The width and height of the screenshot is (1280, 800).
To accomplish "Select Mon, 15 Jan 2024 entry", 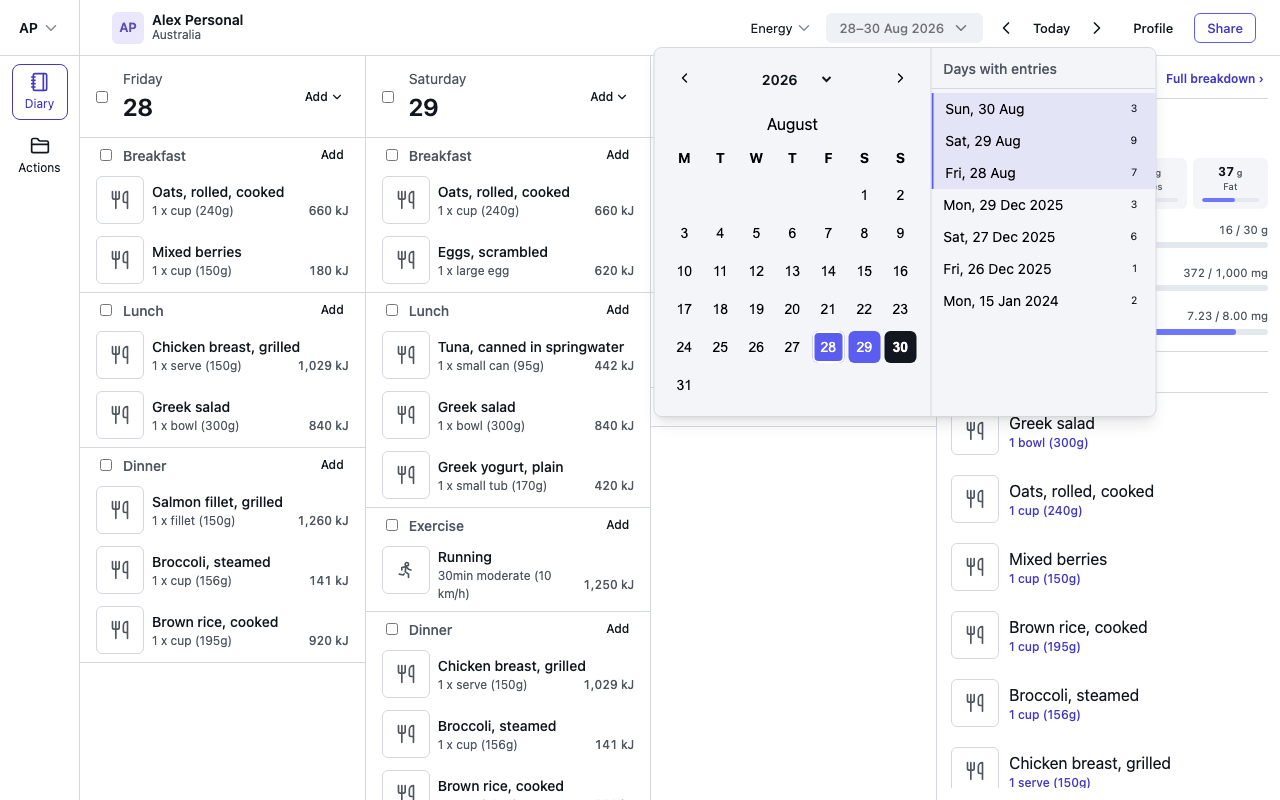I will [1043, 301].
